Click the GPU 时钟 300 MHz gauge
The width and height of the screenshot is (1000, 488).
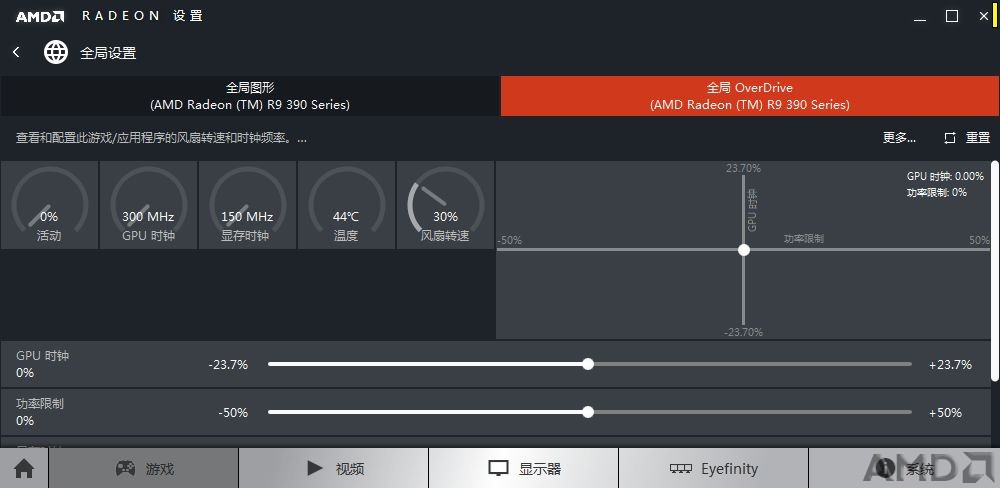pyautogui.click(x=149, y=205)
